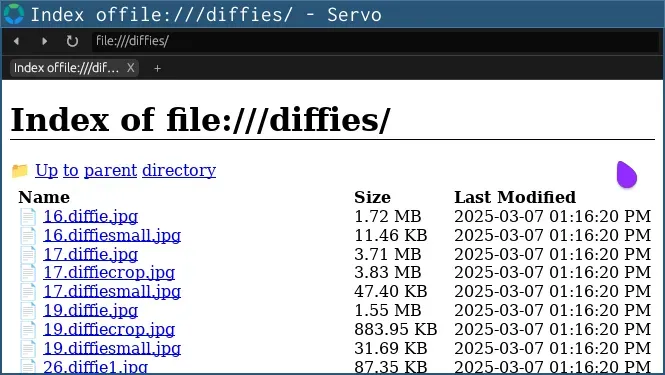Viewport: 665px width, 375px height.
Task: Open a new tab with plus button
Action: [157, 68]
